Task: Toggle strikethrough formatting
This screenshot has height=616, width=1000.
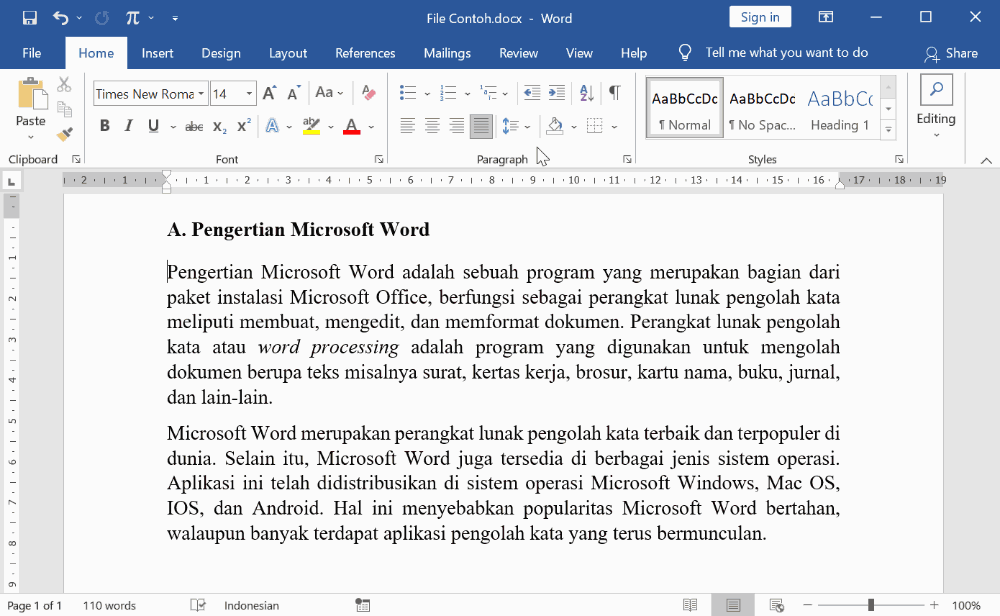Action: pos(194,127)
